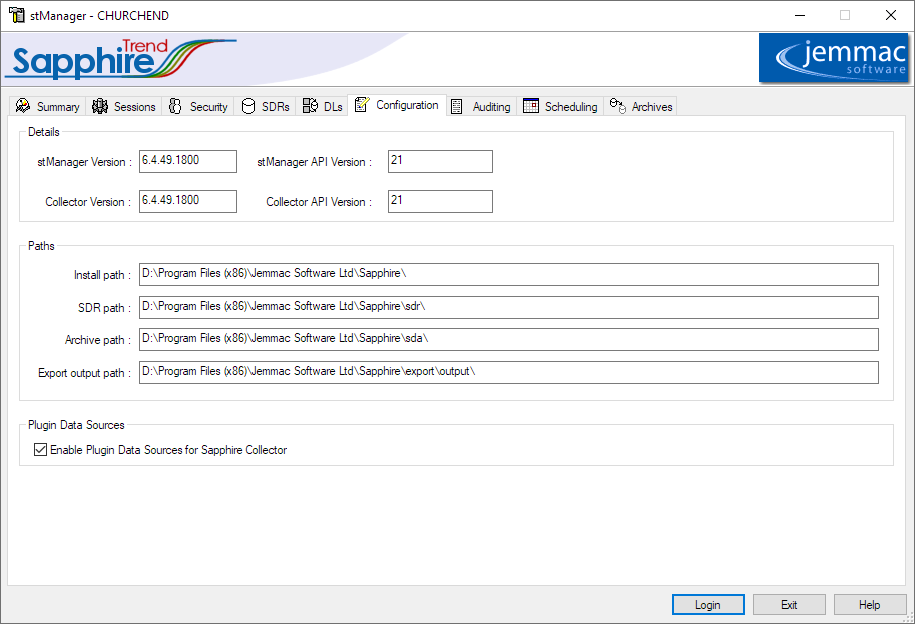
Task: Click the jemmac software logo
Action: (834, 57)
